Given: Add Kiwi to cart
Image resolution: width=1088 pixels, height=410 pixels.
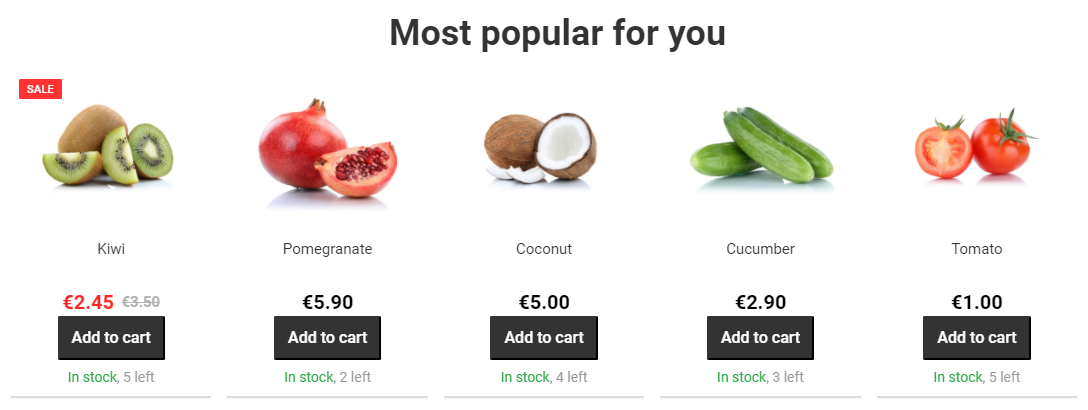Looking at the screenshot, I should [x=111, y=338].
